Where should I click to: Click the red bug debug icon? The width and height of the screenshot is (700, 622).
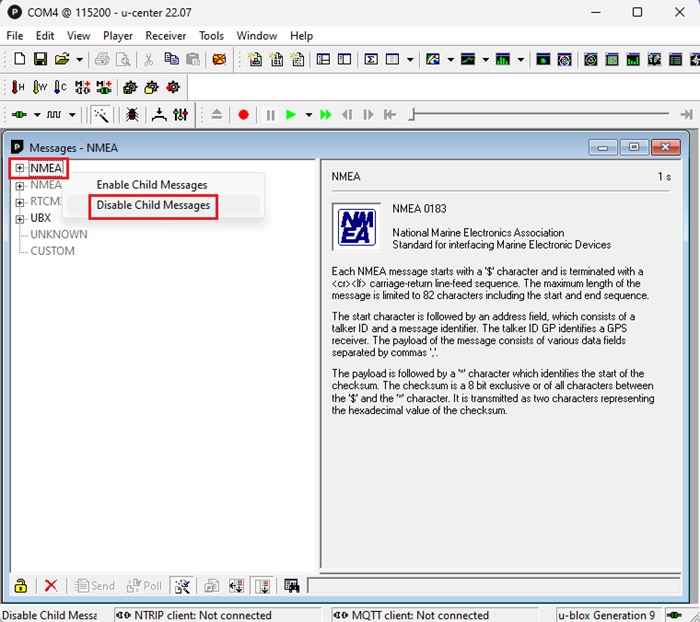pos(132,115)
